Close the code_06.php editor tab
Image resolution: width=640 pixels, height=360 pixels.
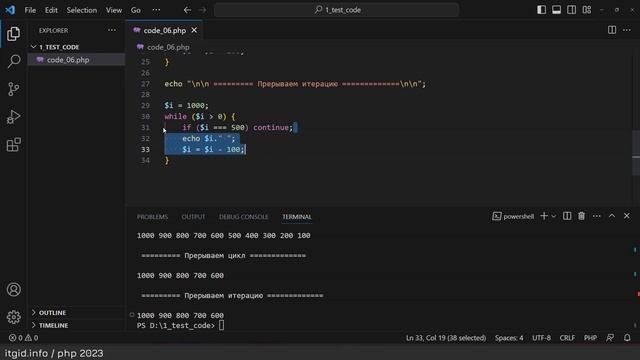(x=194, y=30)
